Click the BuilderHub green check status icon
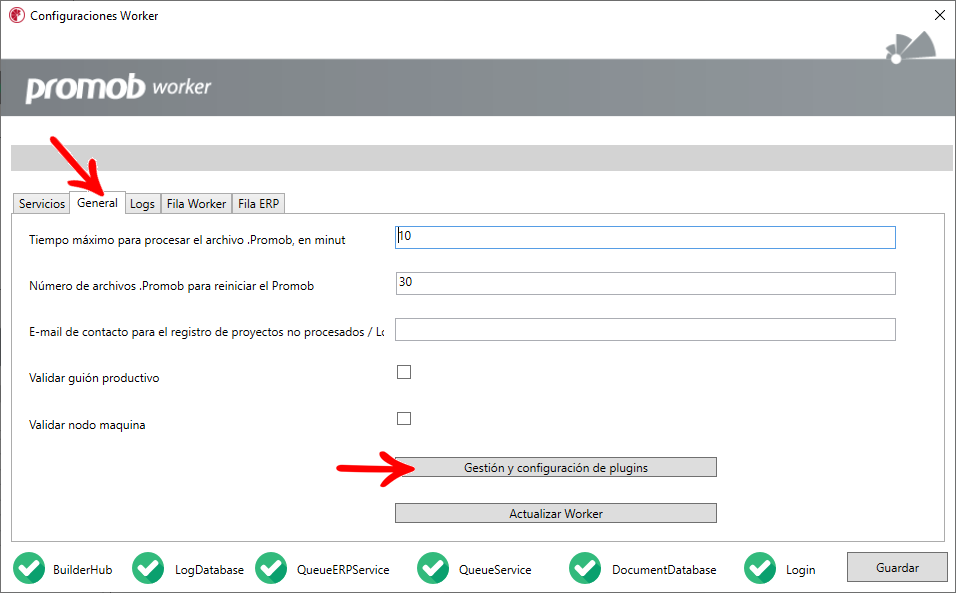The height and width of the screenshot is (608, 967). tap(29, 568)
